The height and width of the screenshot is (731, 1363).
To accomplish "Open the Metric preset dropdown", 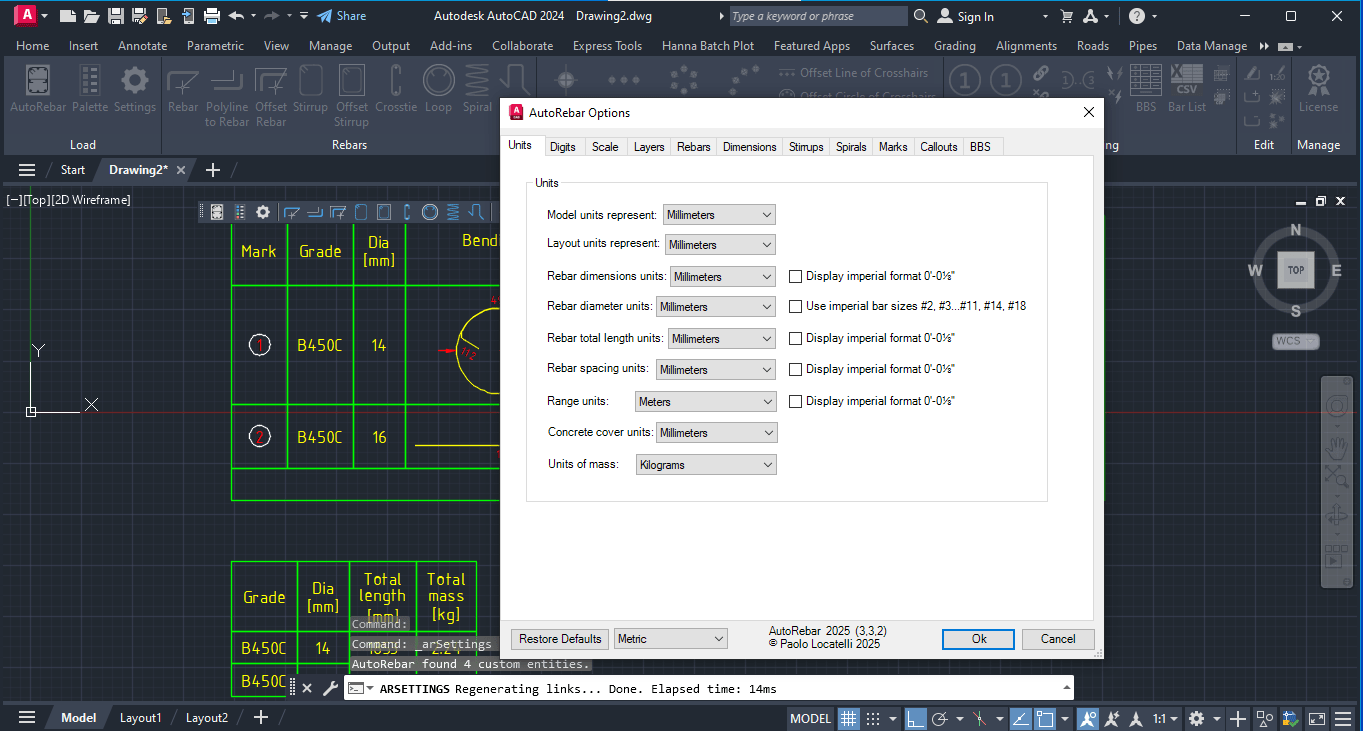I will (672, 639).
